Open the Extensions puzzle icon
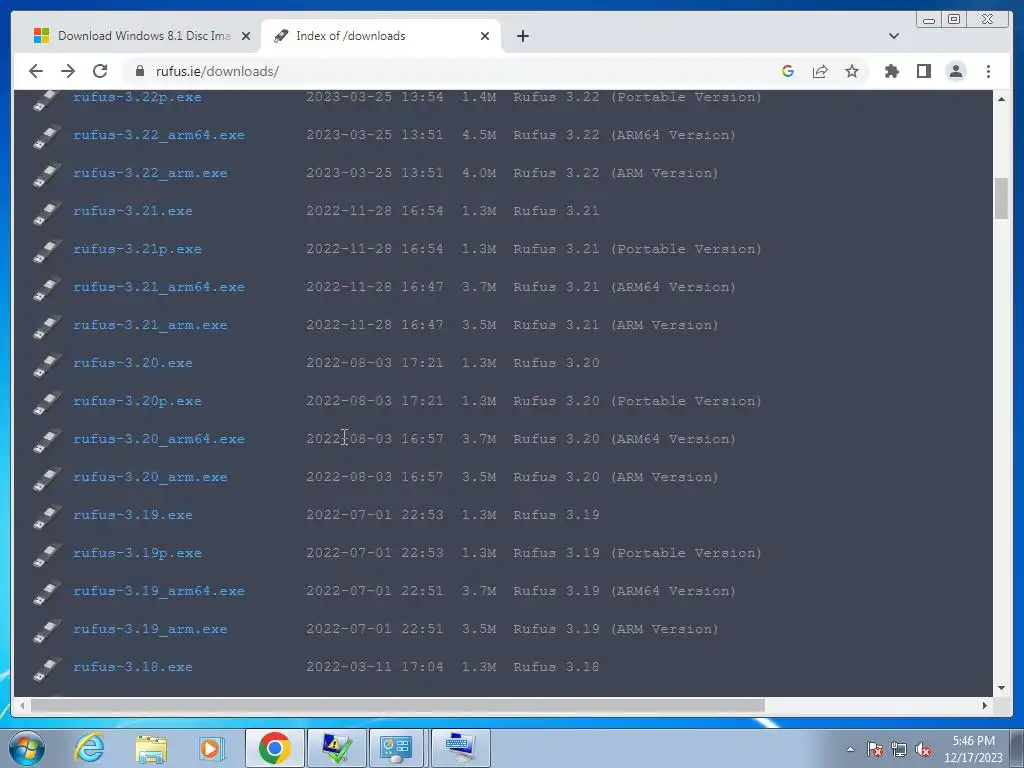 point(891,71)
